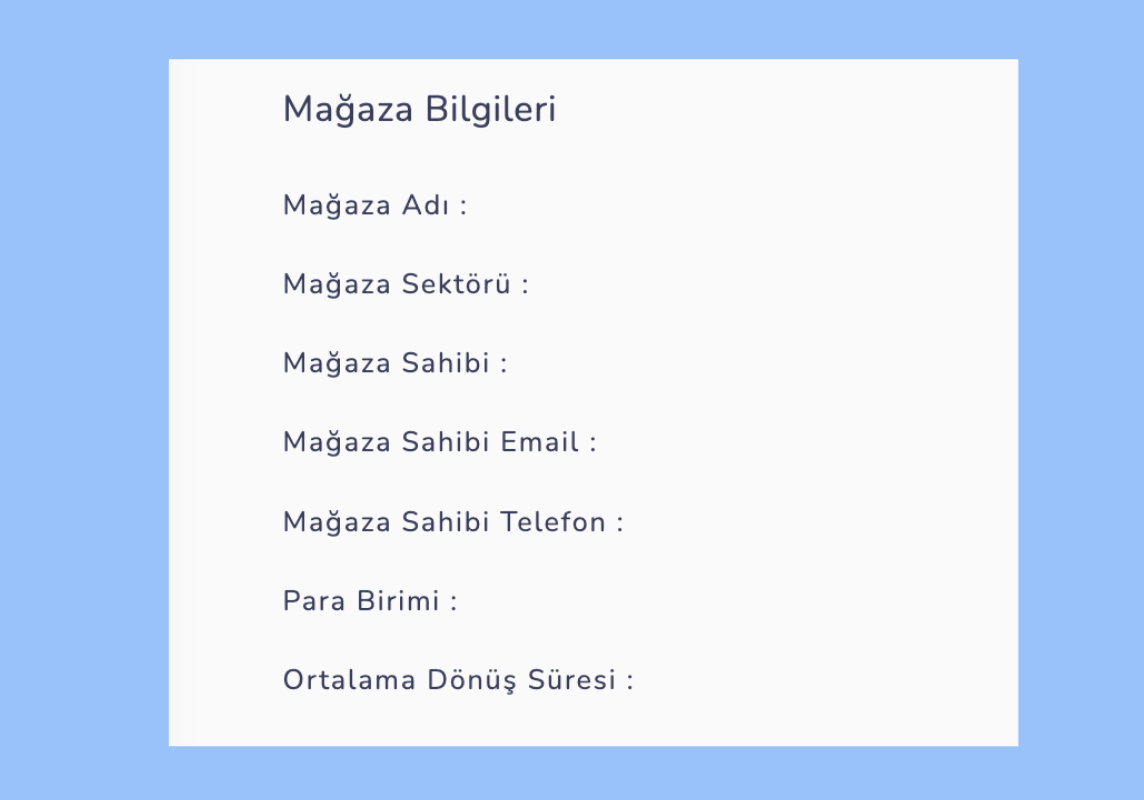Select the Mağaza Adı label
1144x800 pixels.
(x=374, y=205)
